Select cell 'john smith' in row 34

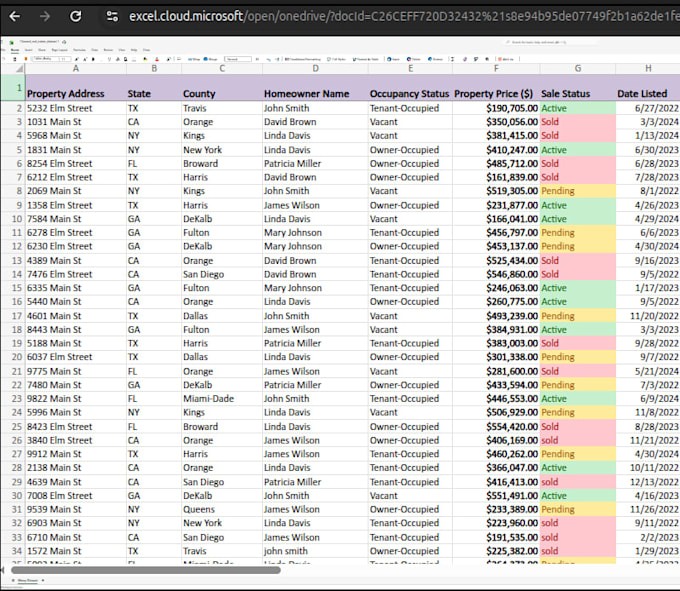point(315,551)
